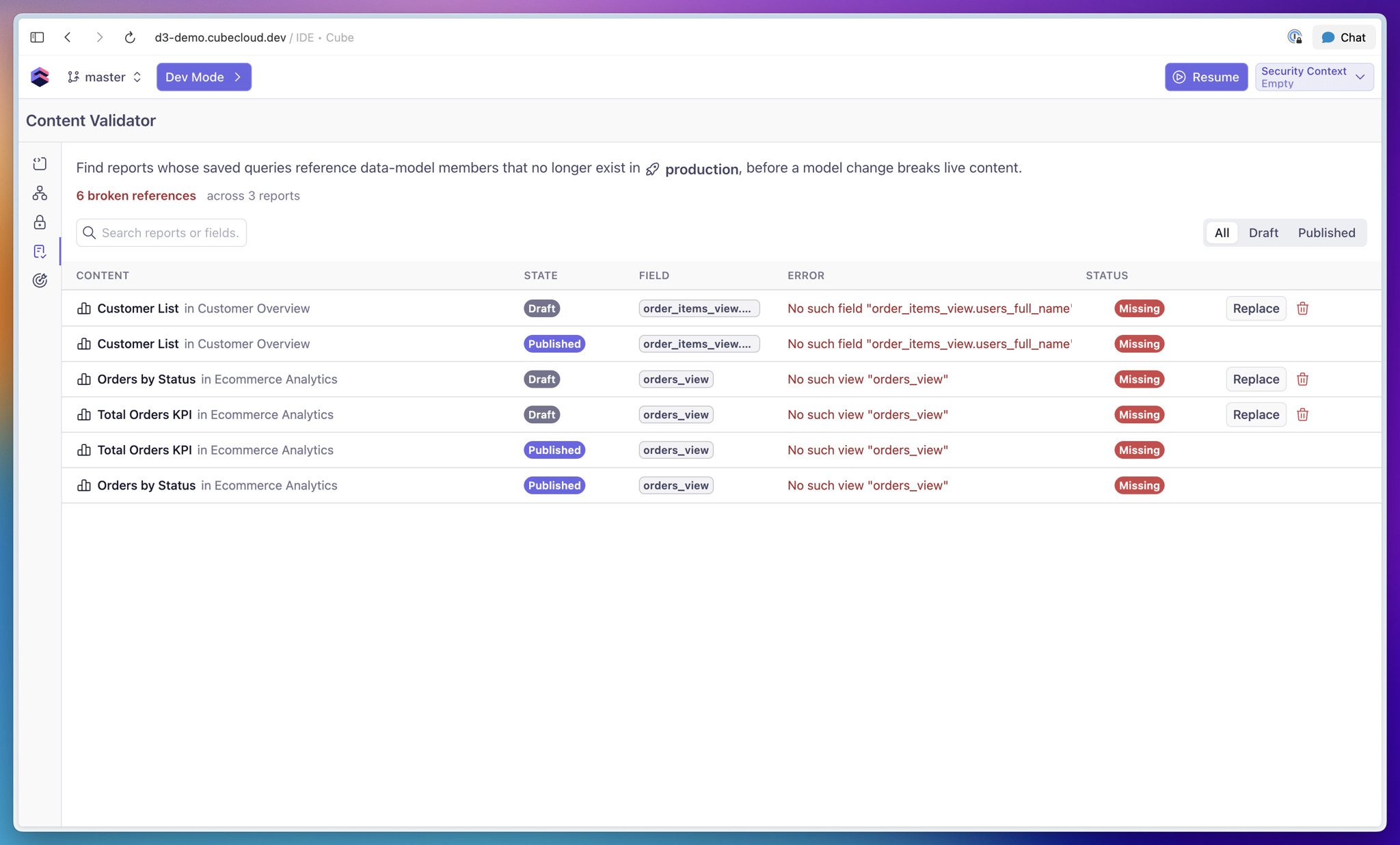Open draft Orders by Status report name
Viewport: 1400px width, 845px height.
[146, 379]
